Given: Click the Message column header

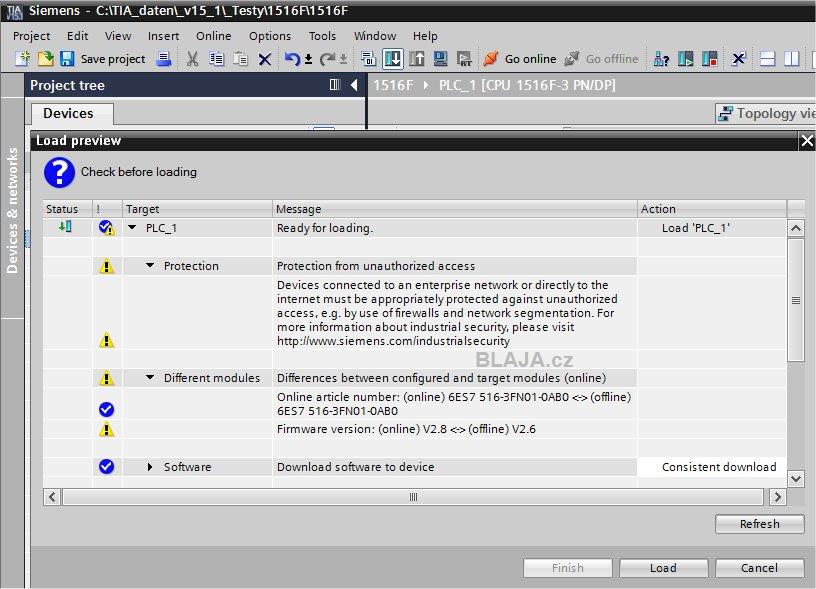Looking at the screenshot, I should pos(455,209).
